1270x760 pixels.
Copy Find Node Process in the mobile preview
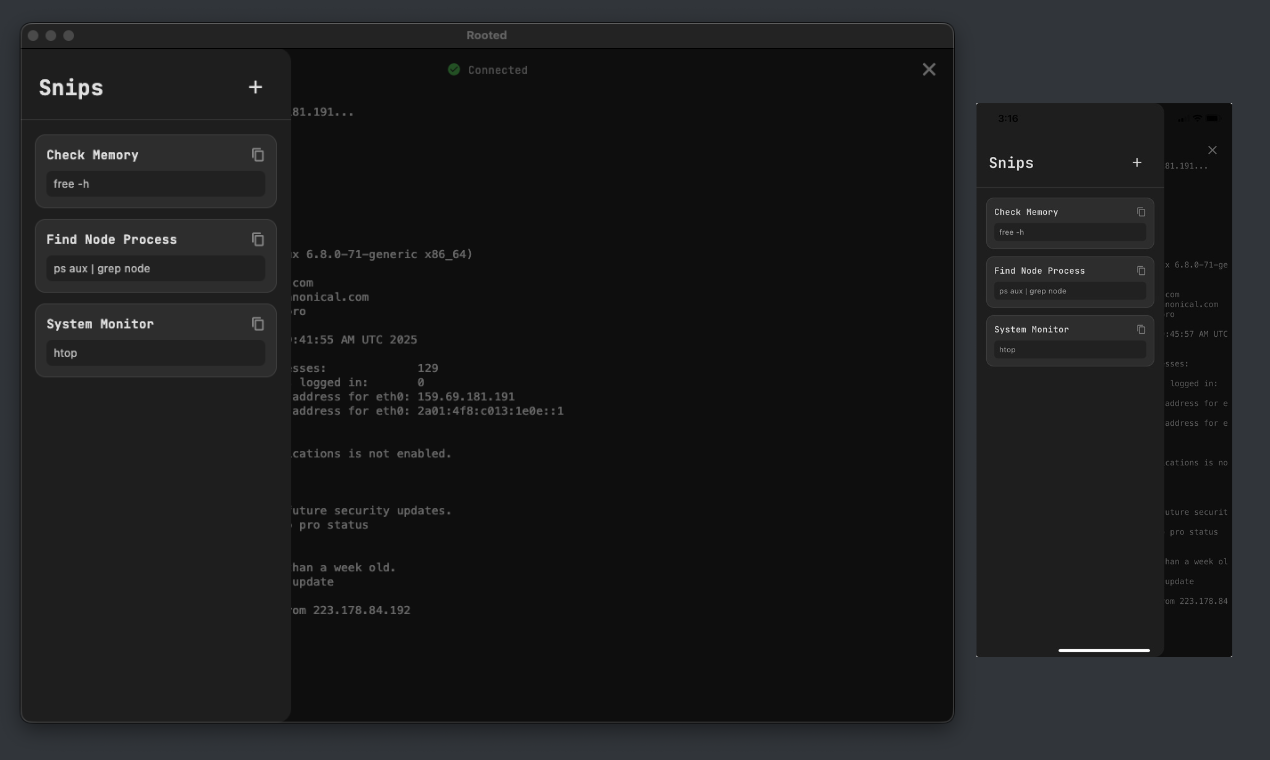1141,270
